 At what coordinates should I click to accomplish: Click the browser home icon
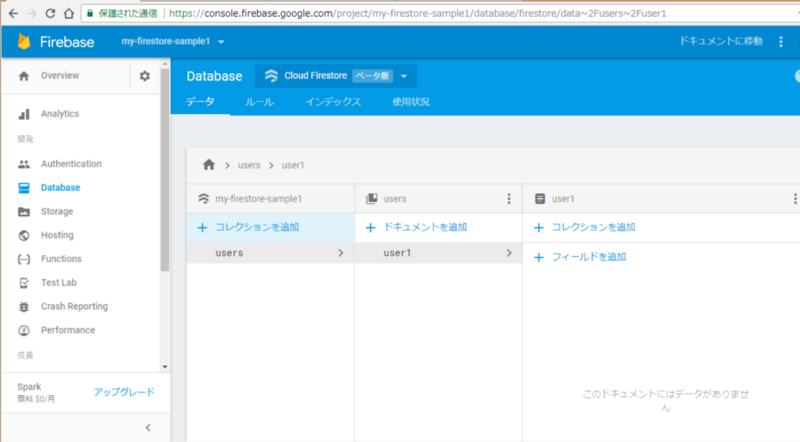click(x=68, y=13)
